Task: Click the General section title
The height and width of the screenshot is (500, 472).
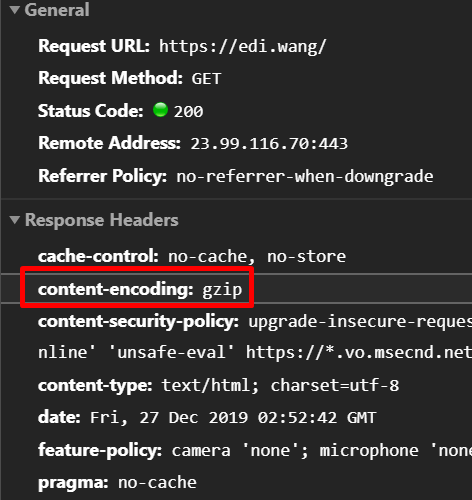Action: pyautogui.click(x=57, y=10)
